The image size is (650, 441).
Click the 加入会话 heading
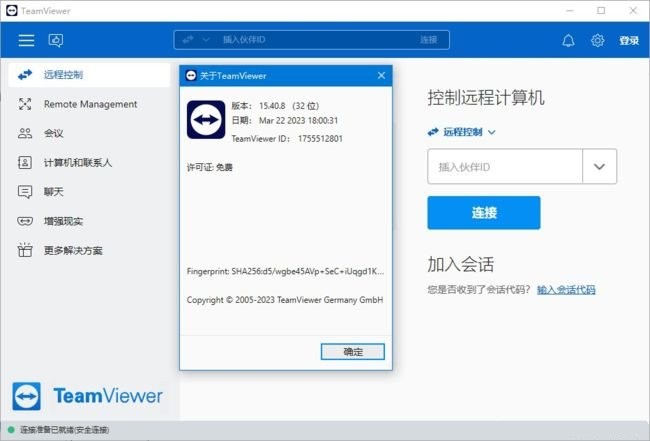461,264
